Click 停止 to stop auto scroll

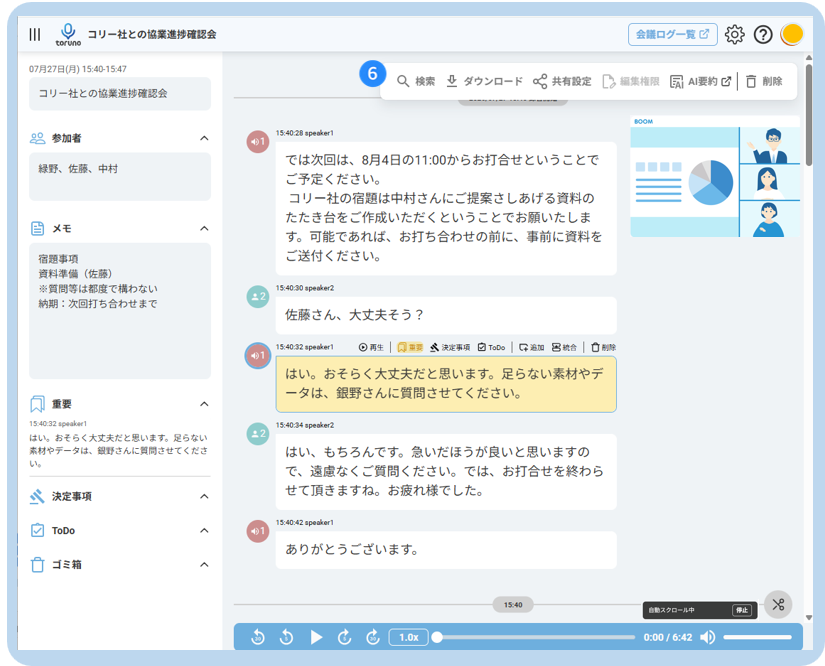(x=742, y=610)
